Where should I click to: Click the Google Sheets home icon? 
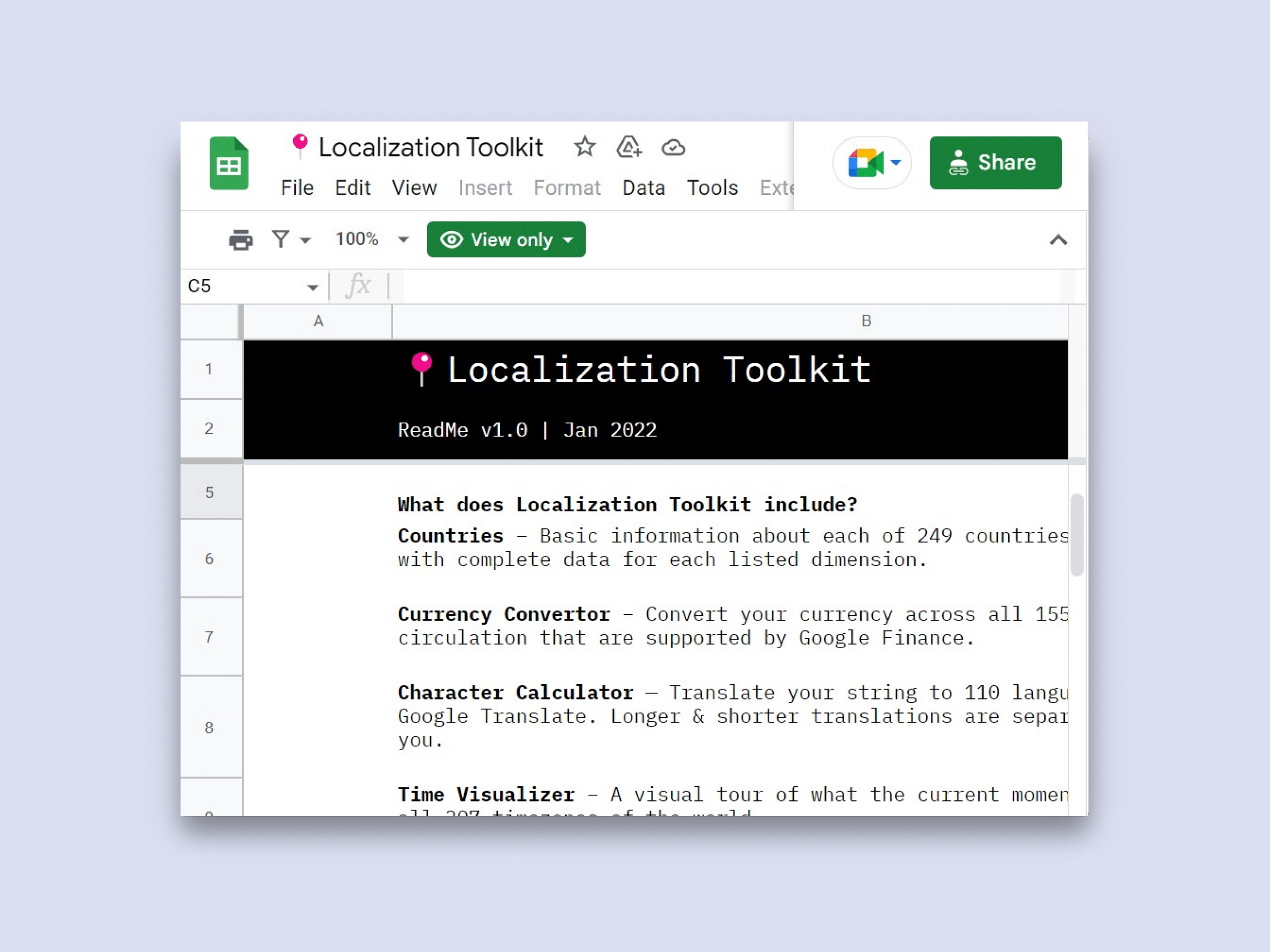[229, 164]
